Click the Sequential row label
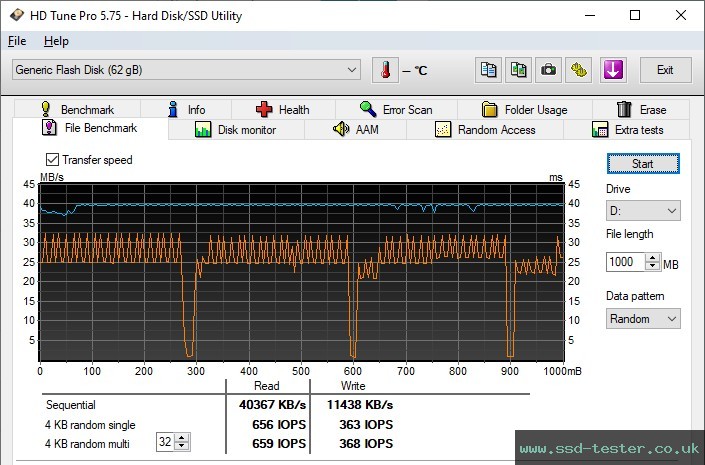This screenshot has width=705, height=465. click(71, 405)
